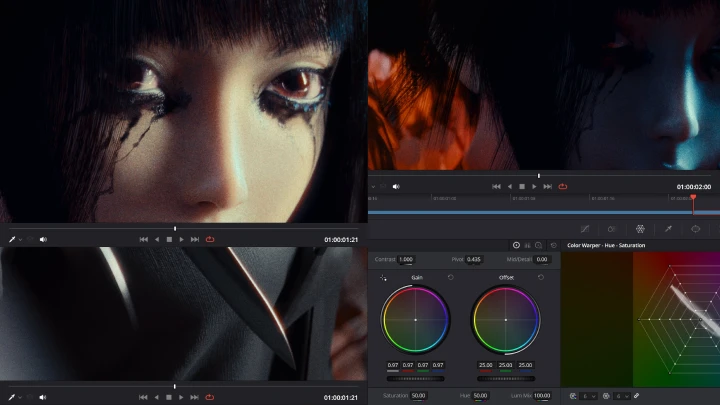Mute audio in the top-left viewer
The image size is (720, 405).
click(x=43, y=239)
